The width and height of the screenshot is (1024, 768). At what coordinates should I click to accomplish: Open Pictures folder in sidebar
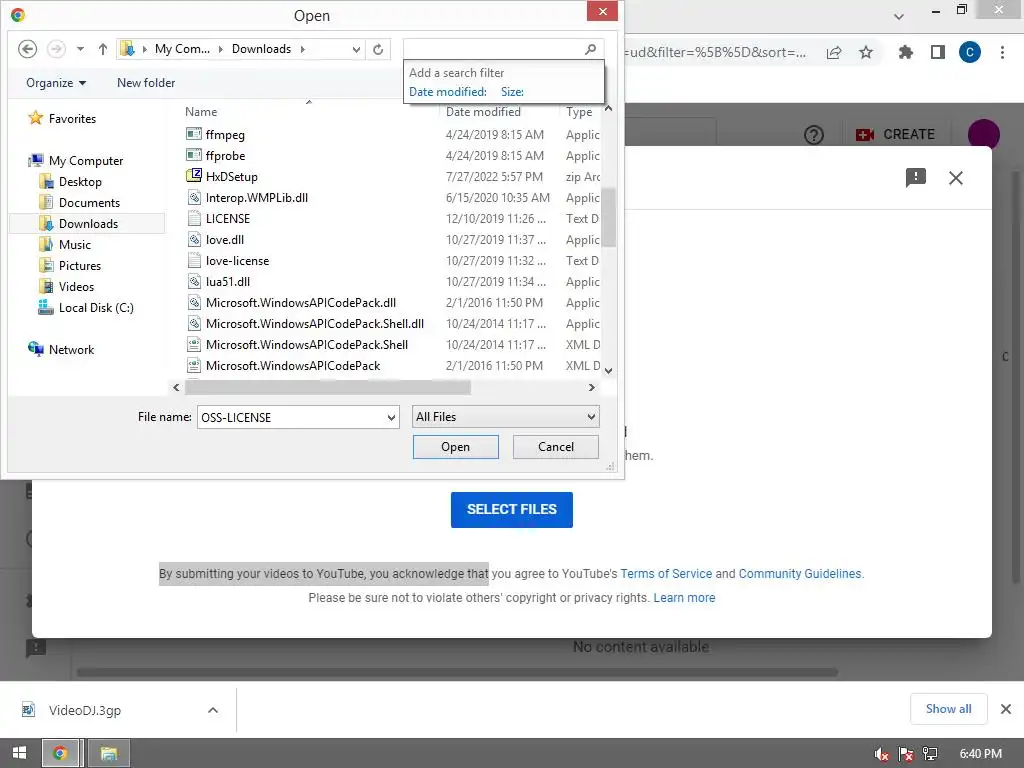(x=70, y=266)
